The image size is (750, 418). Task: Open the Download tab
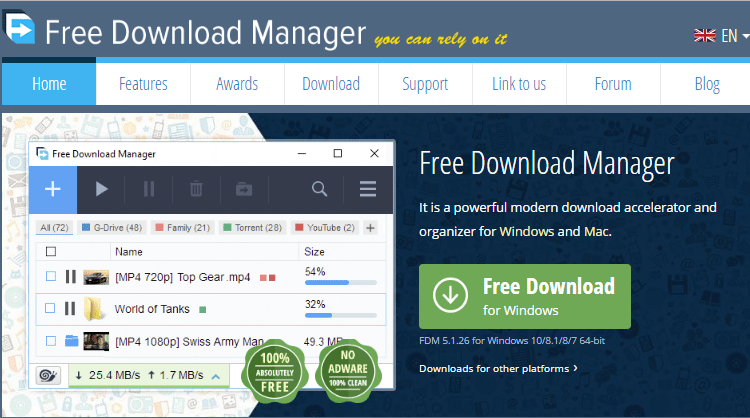click(x=331, y=84)
